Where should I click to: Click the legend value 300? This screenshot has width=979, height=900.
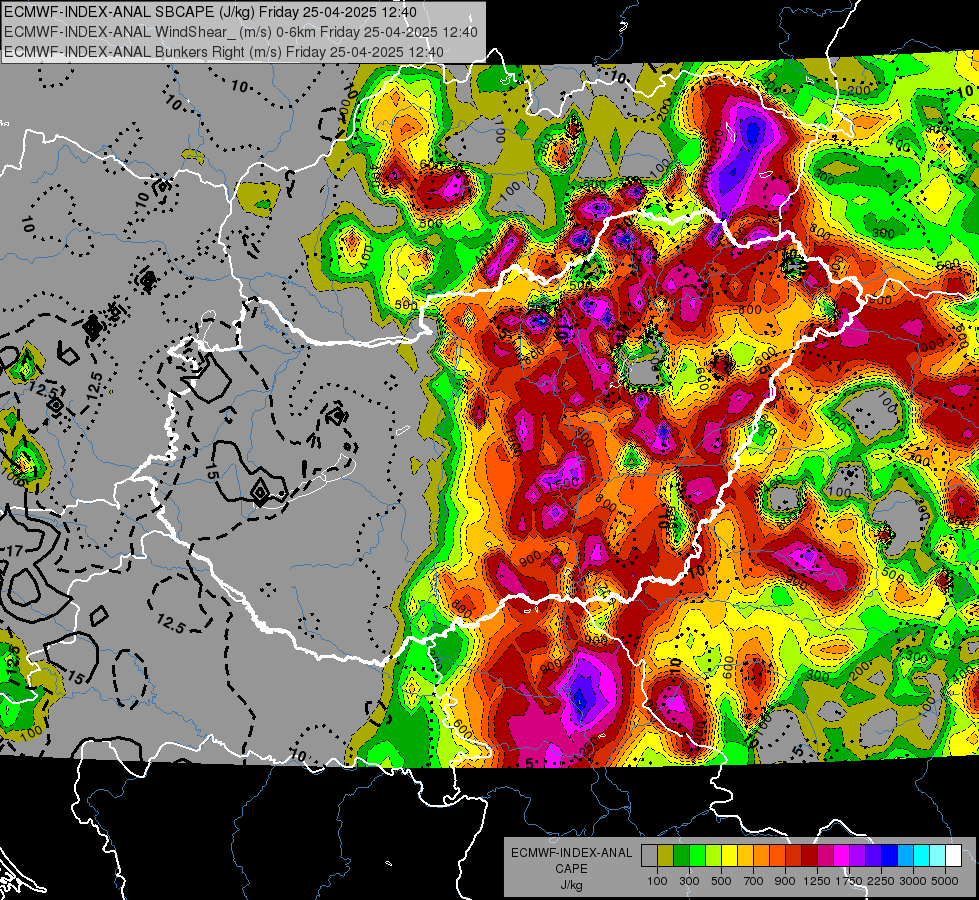(x=689, y=881)
